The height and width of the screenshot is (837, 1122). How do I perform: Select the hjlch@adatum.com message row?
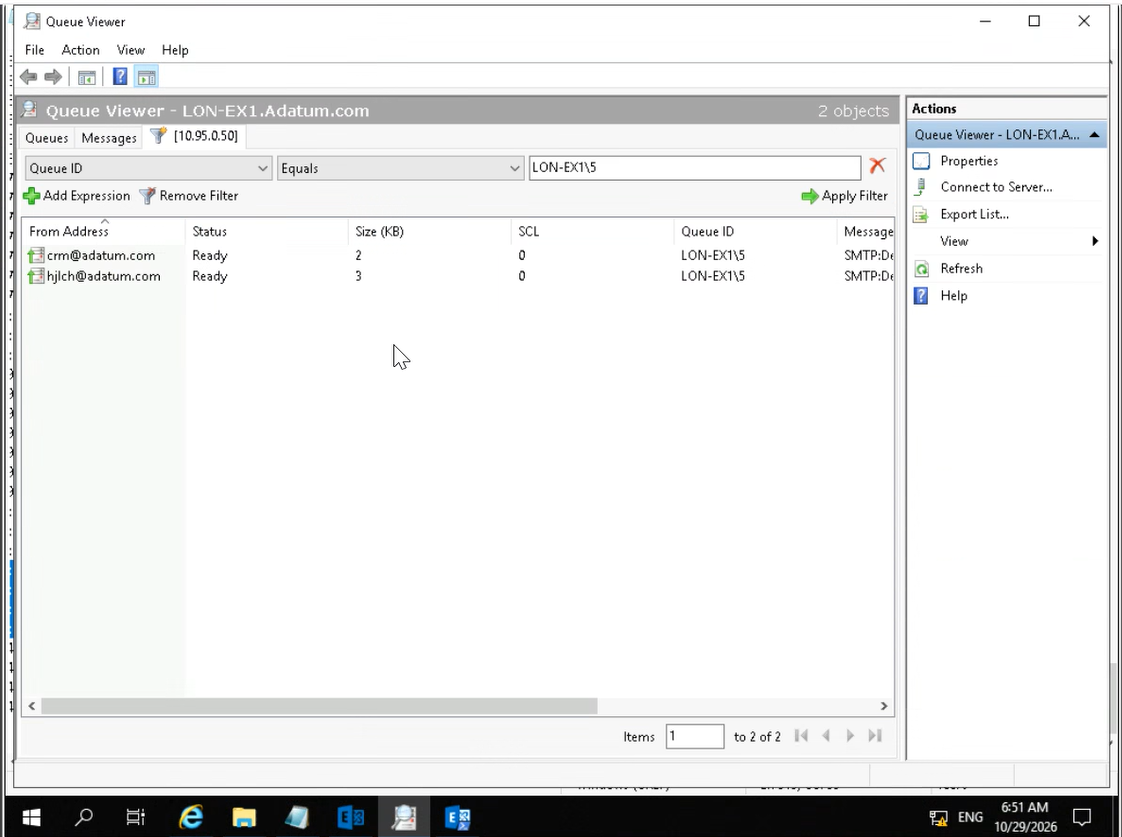coord(458,276)
